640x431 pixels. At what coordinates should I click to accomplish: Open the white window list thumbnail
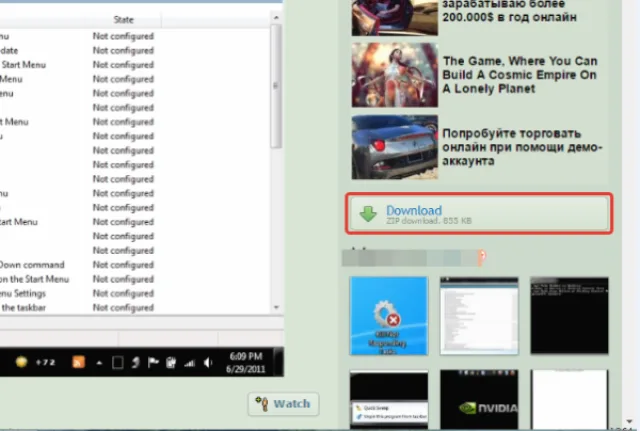coord(479,315)
